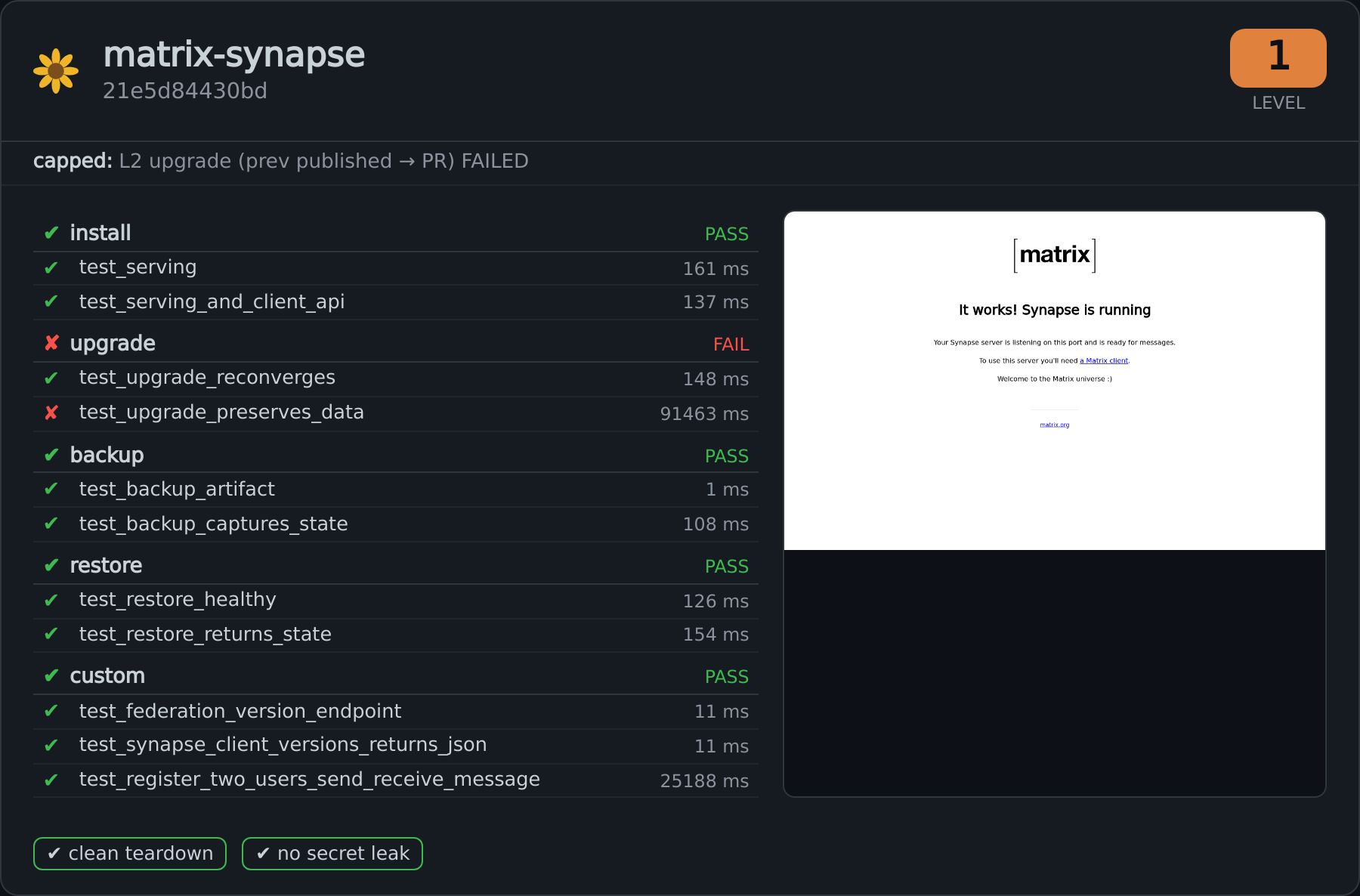Click the checkmark beside test_federation_version_endpoint
Image resolution: width=1360 pixels, height=896 pixels.
(x=51, y=712)
